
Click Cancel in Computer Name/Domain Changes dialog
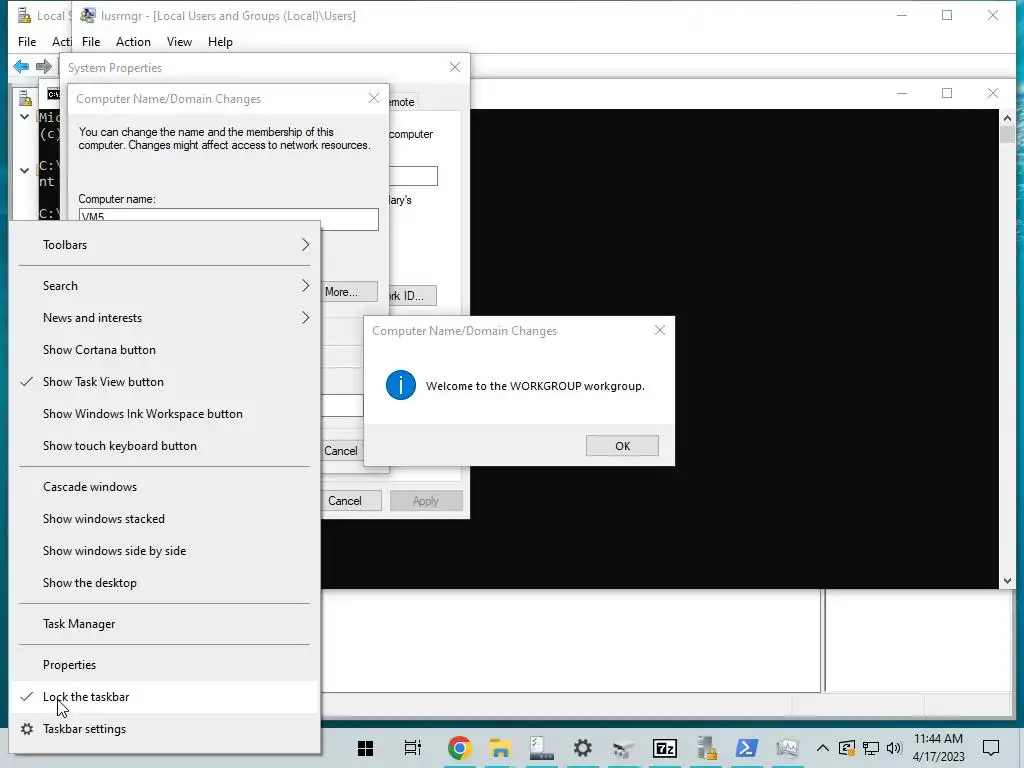click(x=341, y=451)
